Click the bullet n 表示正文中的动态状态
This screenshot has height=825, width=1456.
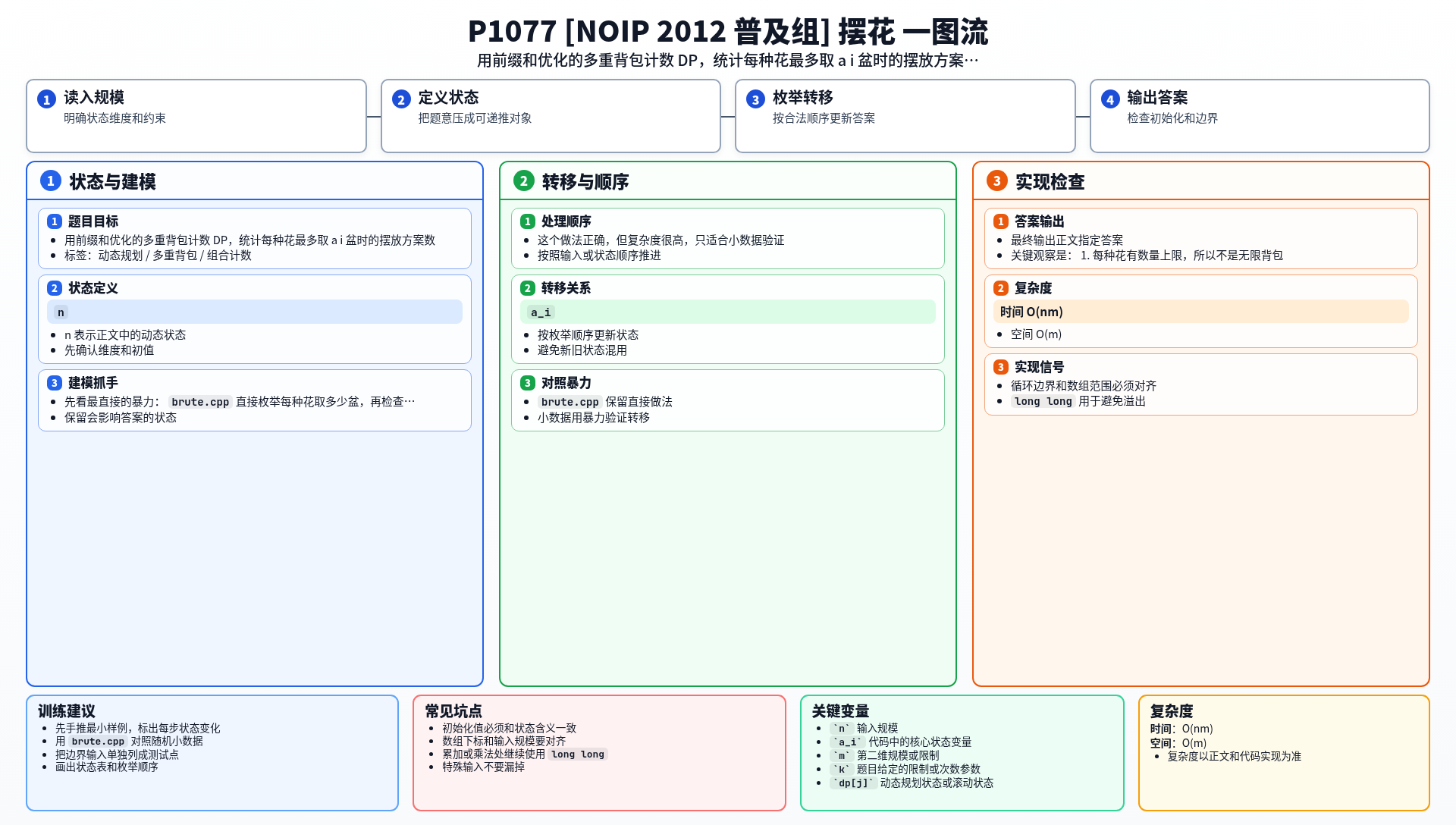point(125,335)
